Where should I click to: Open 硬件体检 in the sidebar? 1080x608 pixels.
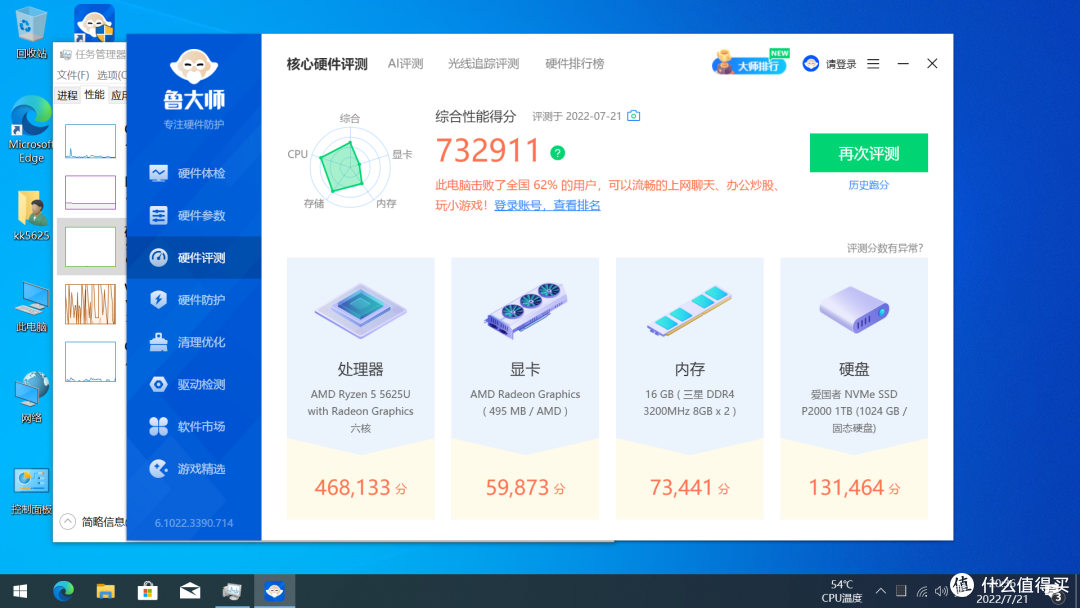tap(194, 174)
